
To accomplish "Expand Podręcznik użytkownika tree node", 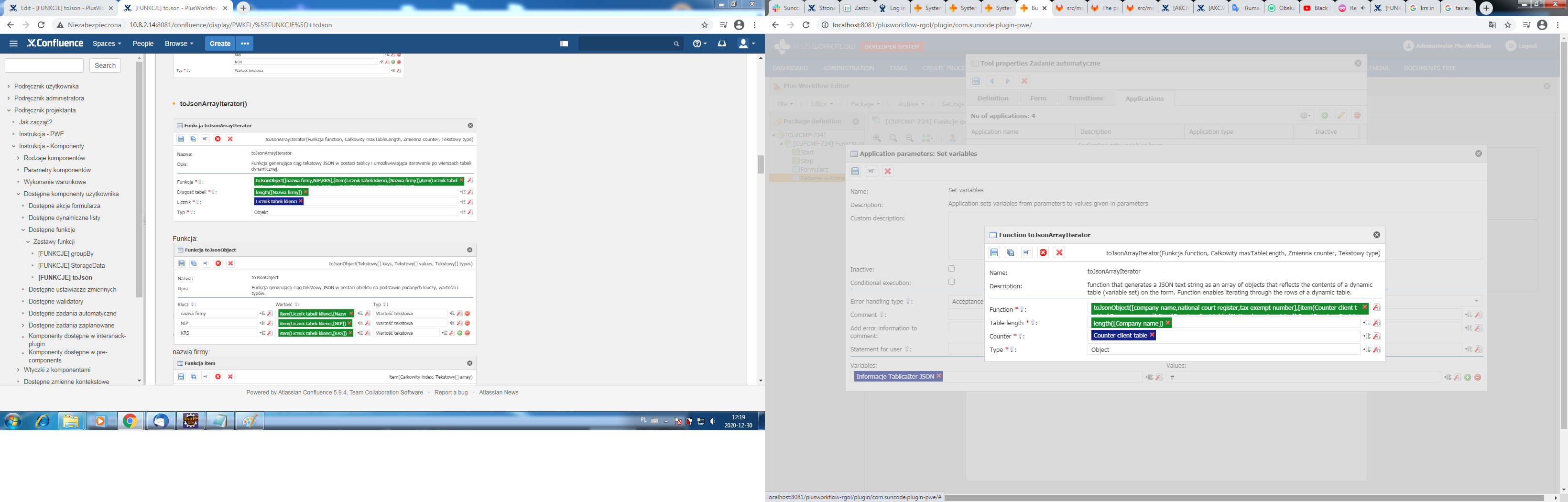I will [x=9, y=87].
